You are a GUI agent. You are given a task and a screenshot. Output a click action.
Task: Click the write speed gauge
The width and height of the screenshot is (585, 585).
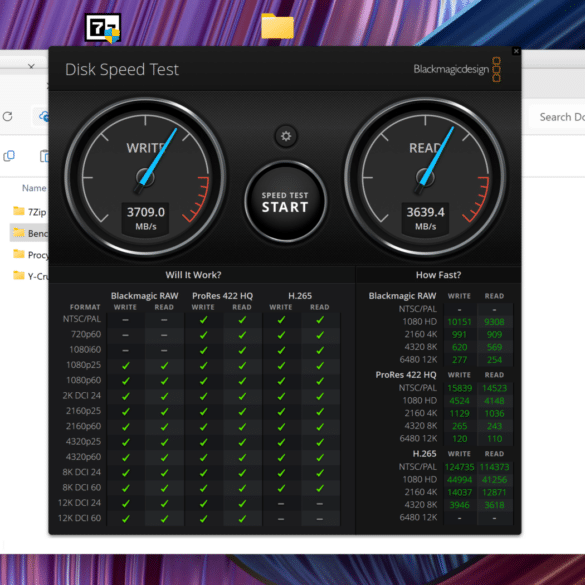click(145, 178)
